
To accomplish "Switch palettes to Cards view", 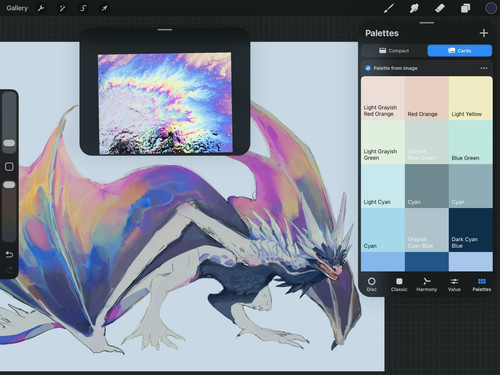I will (460, 51).
